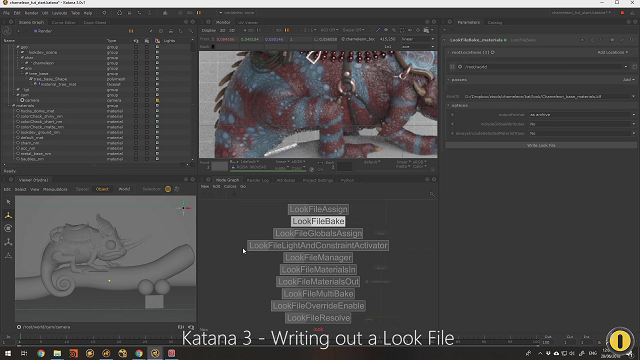Open the Windows Start menu
This screenshot has height=360, width=640.
8,353
